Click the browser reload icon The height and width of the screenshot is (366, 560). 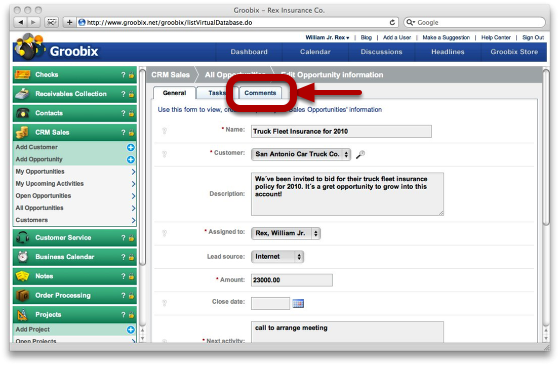point(392,22)
